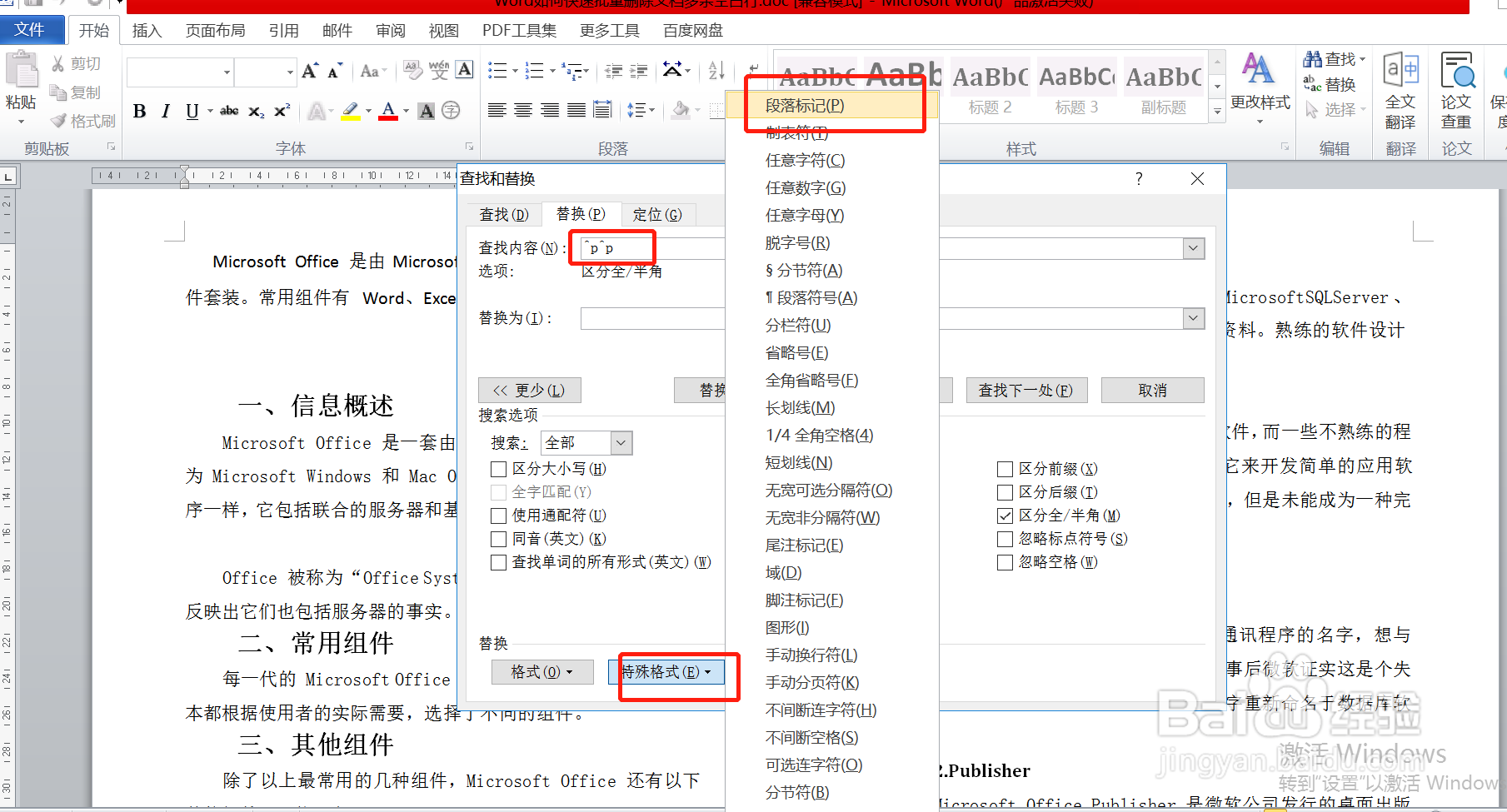1507x812 pixels.
Task: Click the sort icon
Action: click(x=716, y=71)
